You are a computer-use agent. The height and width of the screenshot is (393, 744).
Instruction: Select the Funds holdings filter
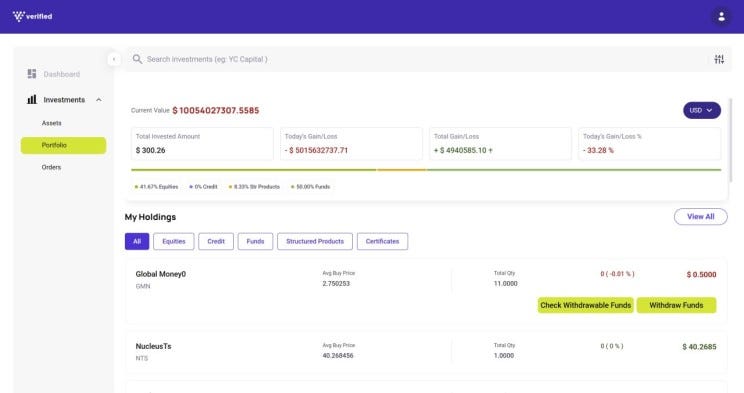pos(255,241)
